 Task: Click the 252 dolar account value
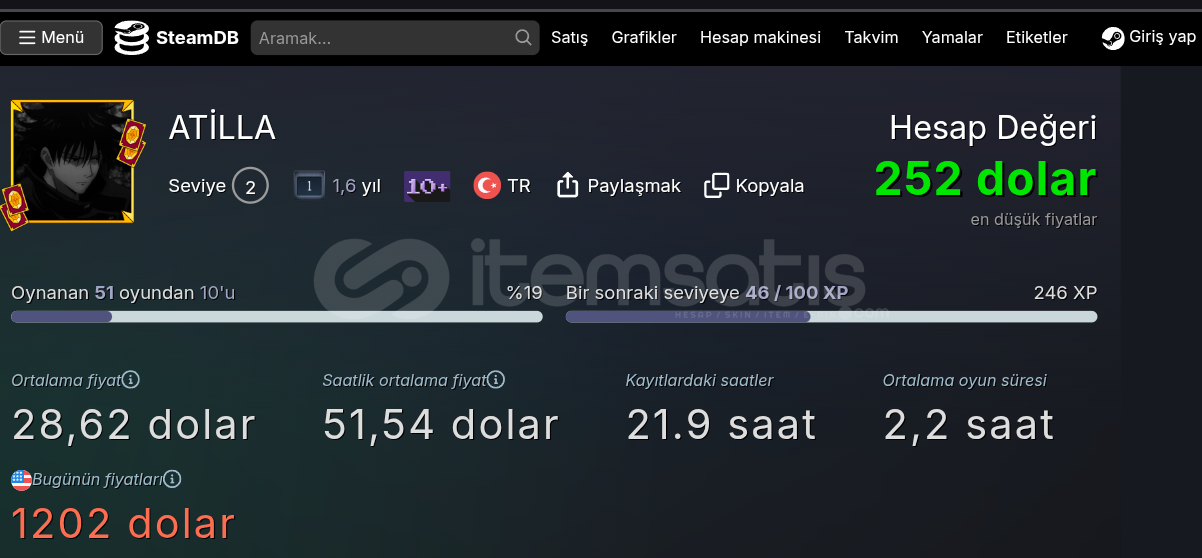985,180
